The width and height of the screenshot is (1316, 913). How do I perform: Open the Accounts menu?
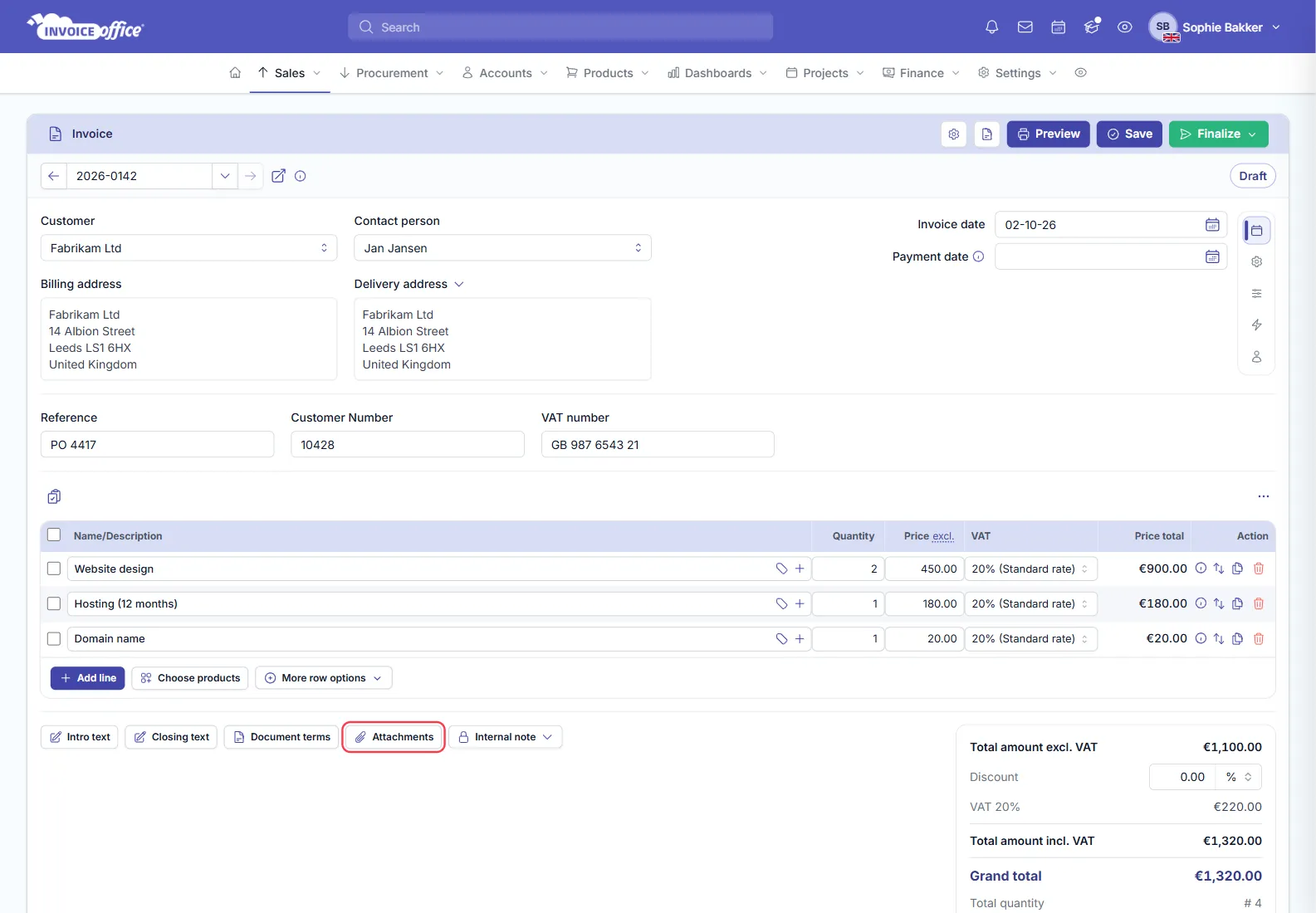pos(506,73)
